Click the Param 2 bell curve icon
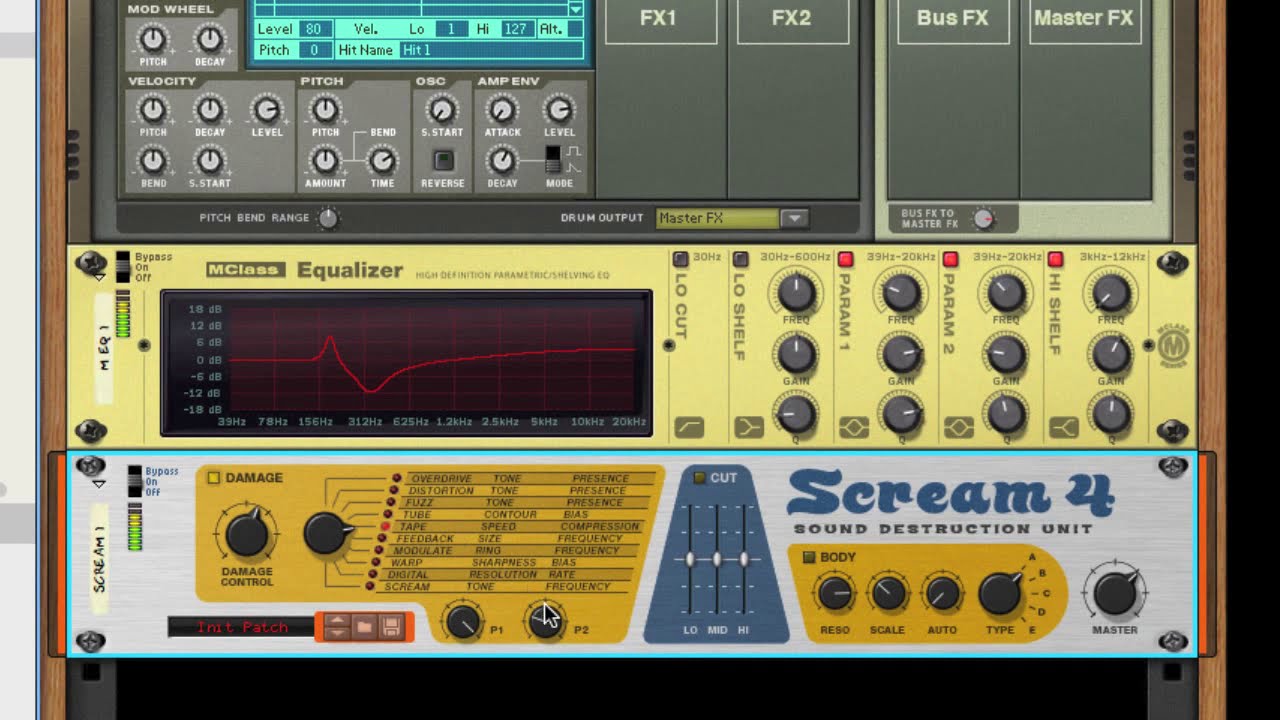The image size is (1280, 720). (x=959, y=428)
